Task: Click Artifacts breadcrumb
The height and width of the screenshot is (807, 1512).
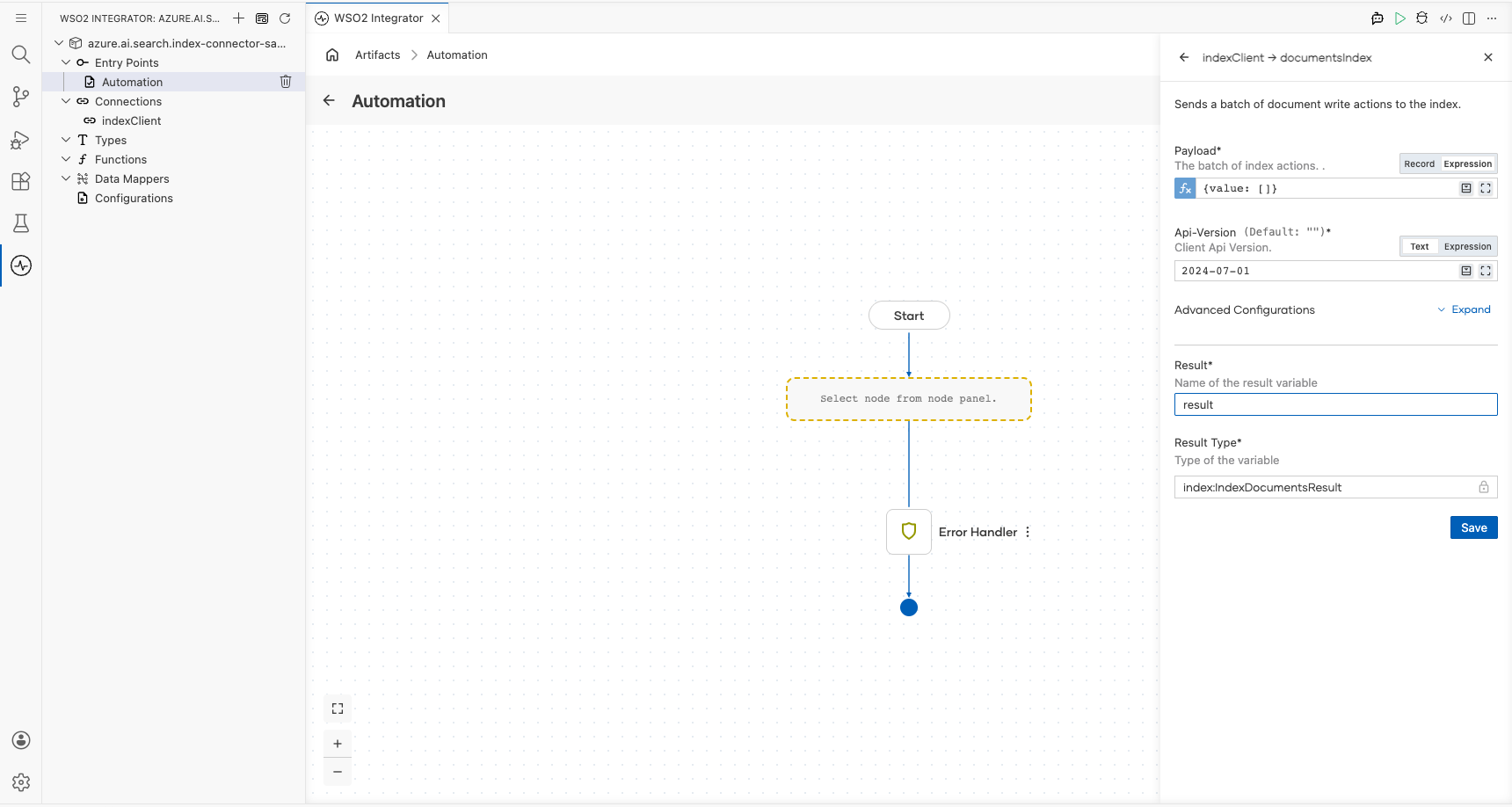Action: [x=377, y=55]
